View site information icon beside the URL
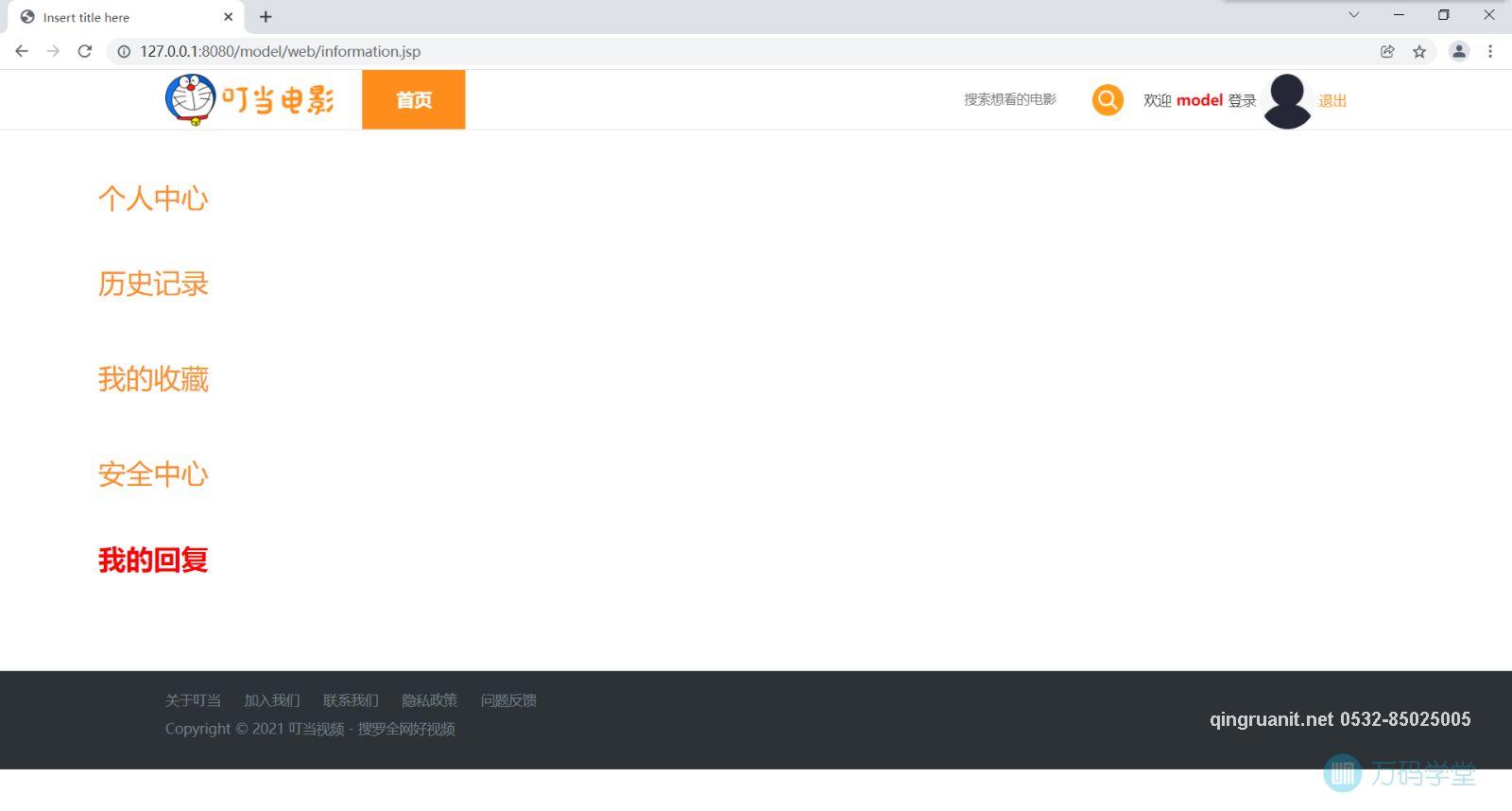The width and height of the screenshot is (1512, 811). click(x=124, y=52)
